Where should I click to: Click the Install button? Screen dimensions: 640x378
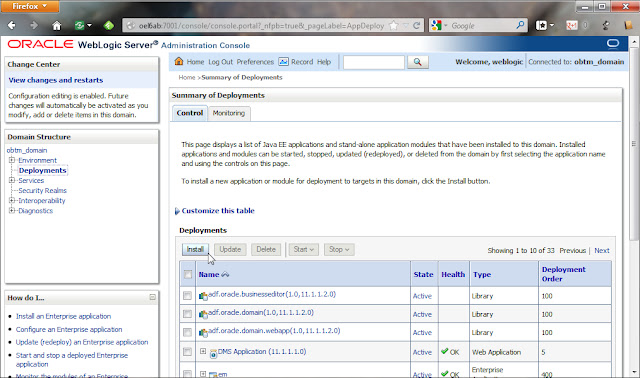[196, 249]
